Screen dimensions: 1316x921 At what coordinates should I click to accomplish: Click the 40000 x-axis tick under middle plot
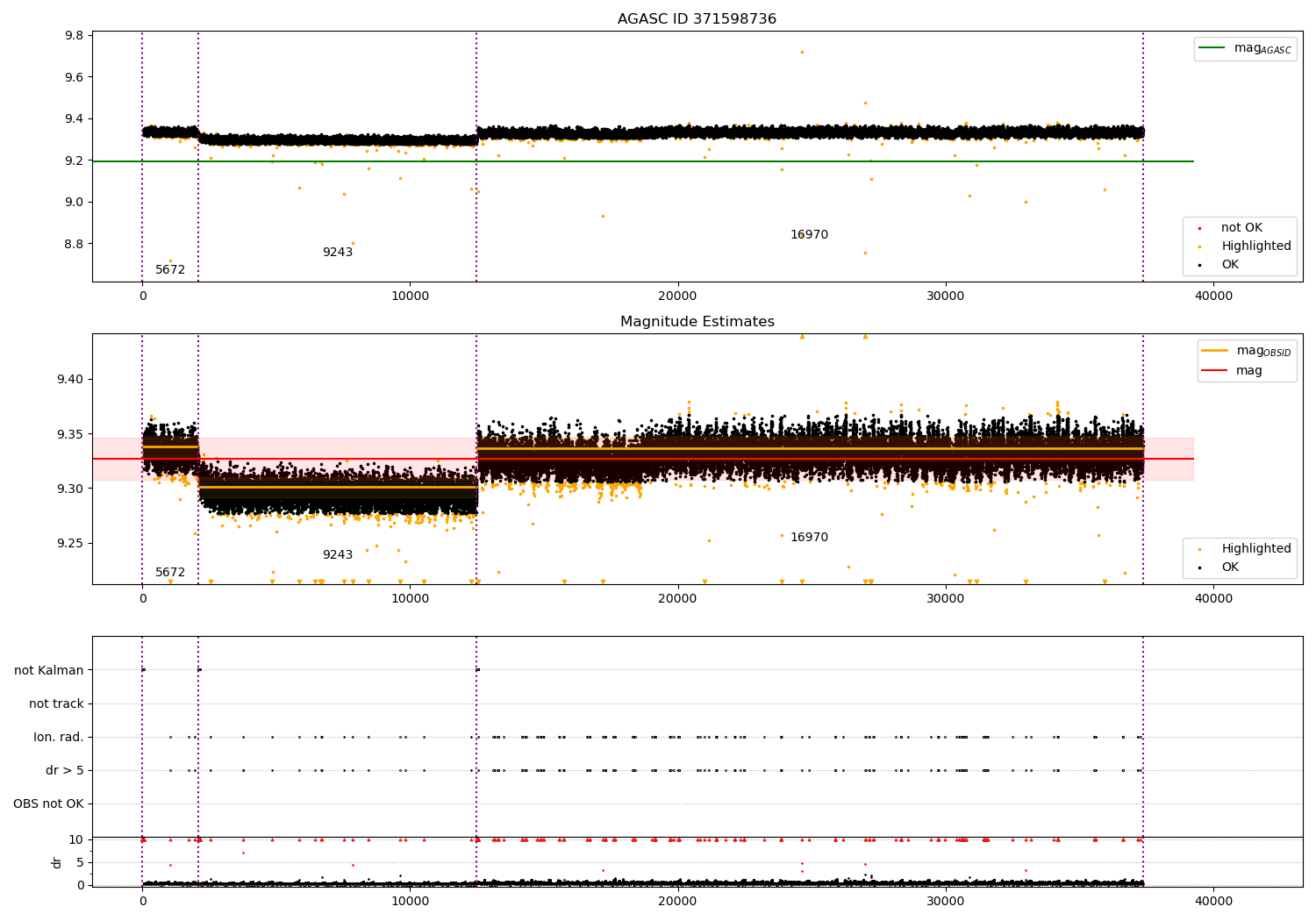coord(1213,599)
